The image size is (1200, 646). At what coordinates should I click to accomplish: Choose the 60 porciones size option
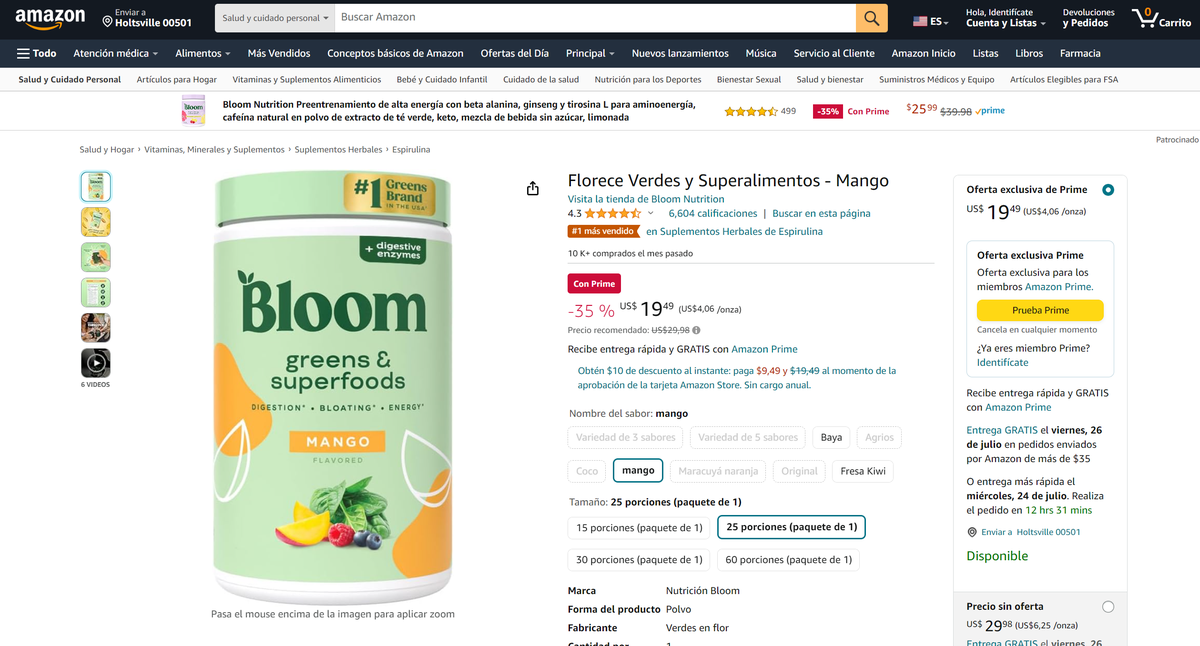pos(789,560)
